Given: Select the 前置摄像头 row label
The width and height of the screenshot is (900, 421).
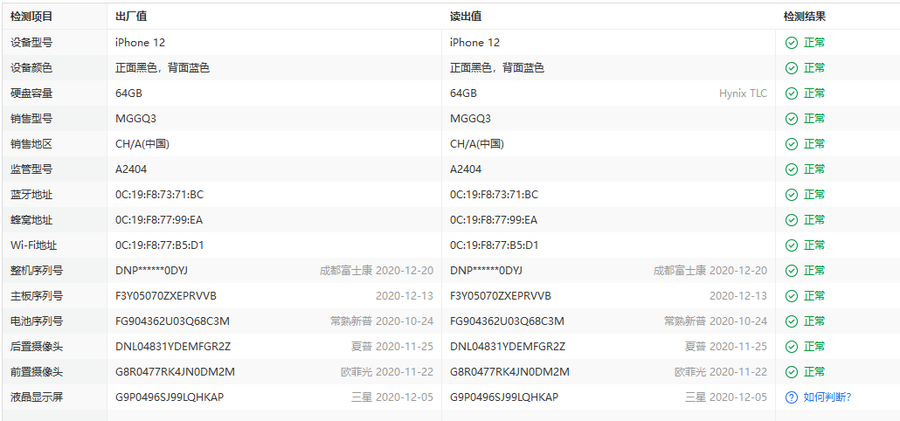Looking at the screenshot, I should pos(37,372).
